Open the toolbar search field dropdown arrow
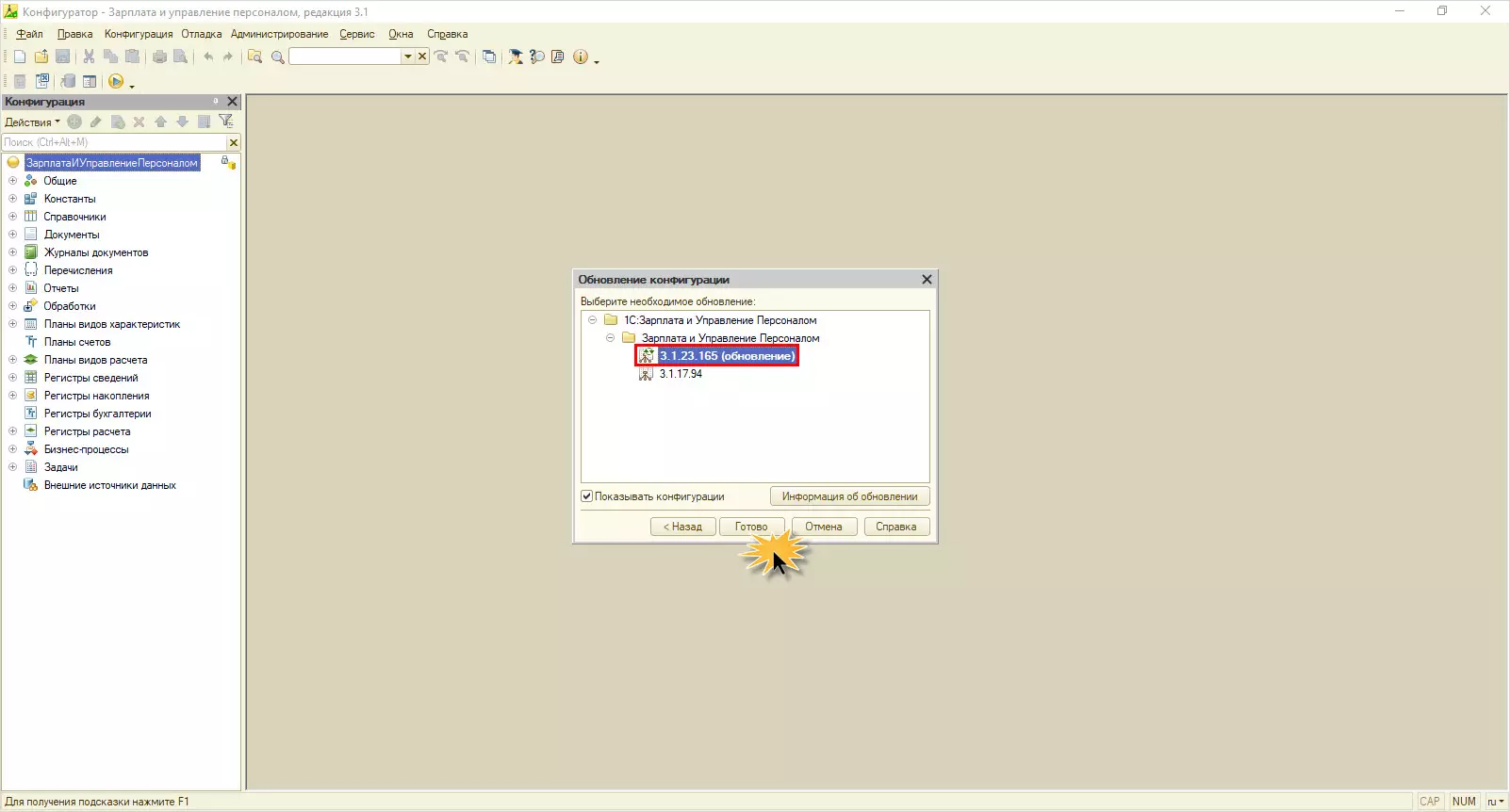 408,57
